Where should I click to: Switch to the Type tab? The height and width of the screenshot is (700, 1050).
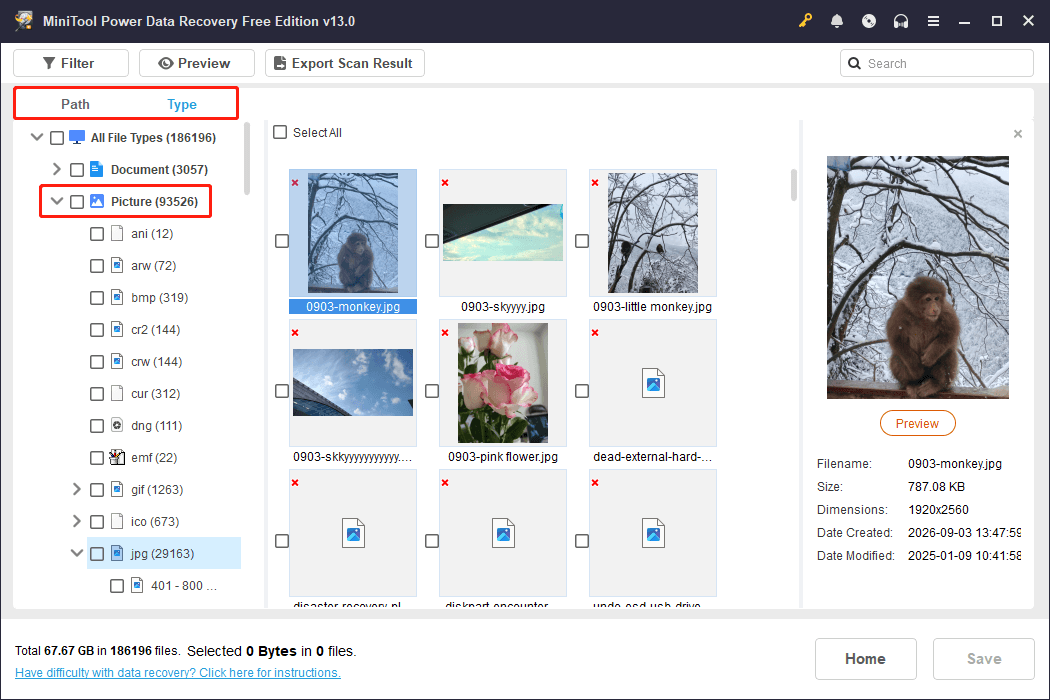pos(181,104)
